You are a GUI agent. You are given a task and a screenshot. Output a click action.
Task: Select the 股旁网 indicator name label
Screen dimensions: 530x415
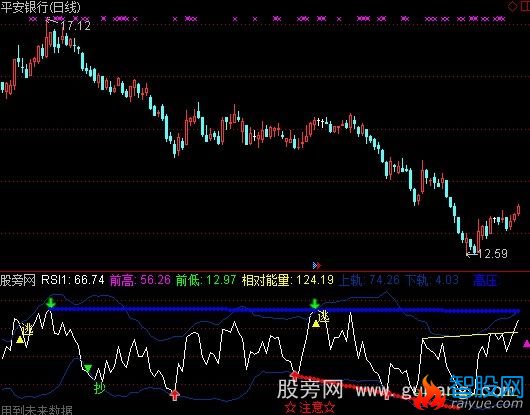(18, 280)
